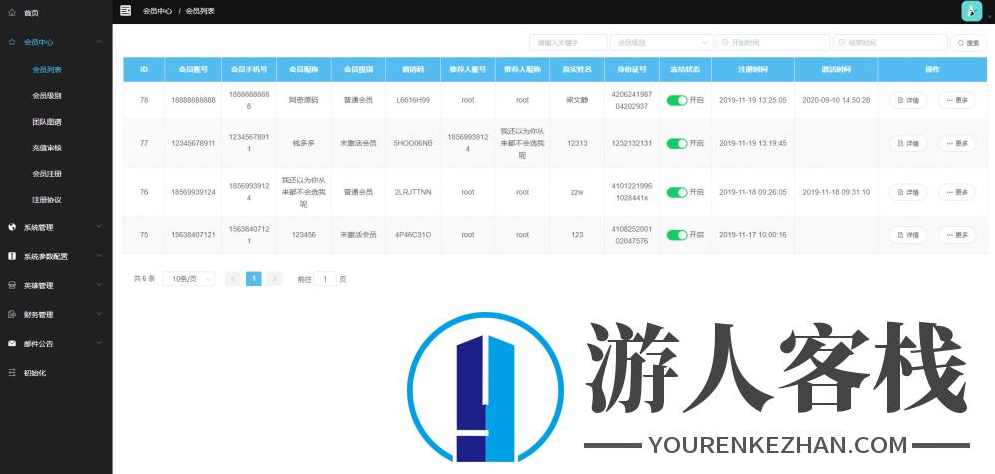Collapse the 会员中心 menu chevron
Screen dimensions: 995x474
coord(99,42)
